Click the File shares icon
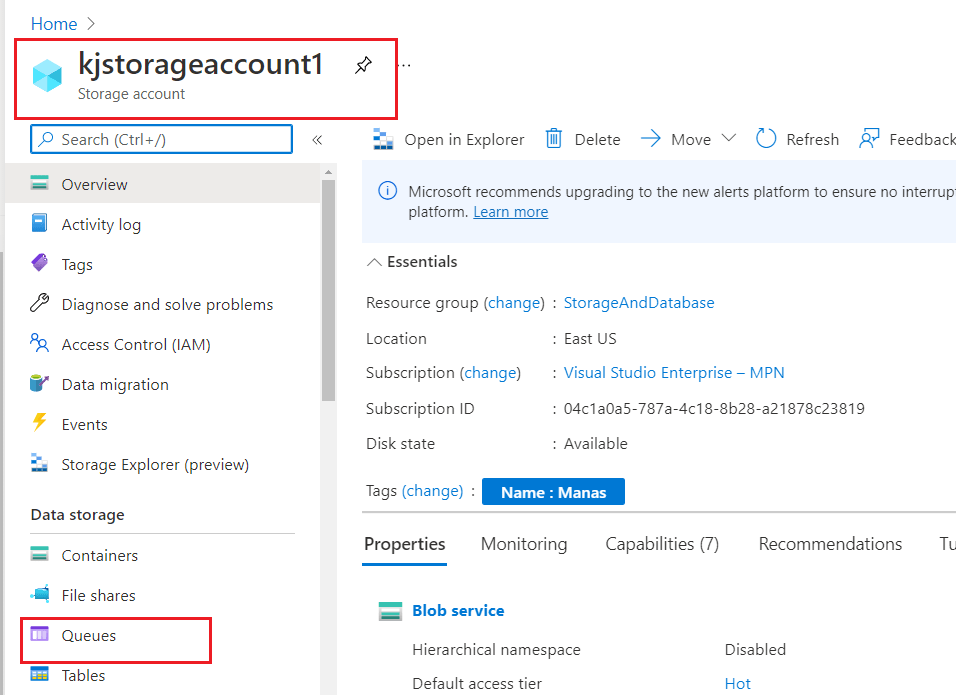Image resolution: width=956 pixels, height=695 pixels. click(x=40, y=594)
